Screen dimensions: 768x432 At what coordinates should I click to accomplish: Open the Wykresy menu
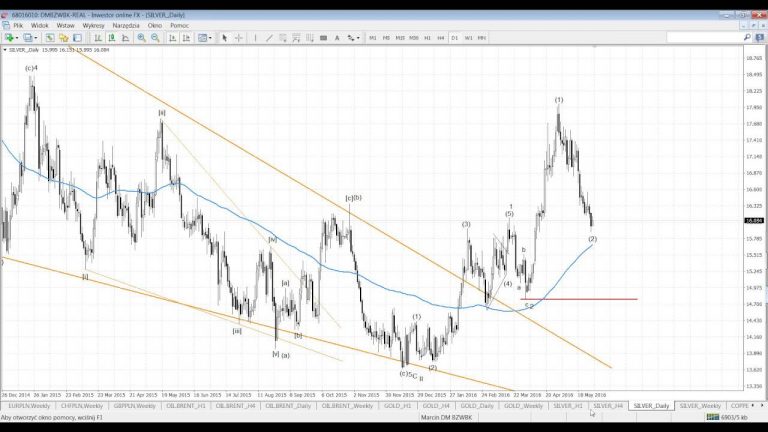[93, 25]
